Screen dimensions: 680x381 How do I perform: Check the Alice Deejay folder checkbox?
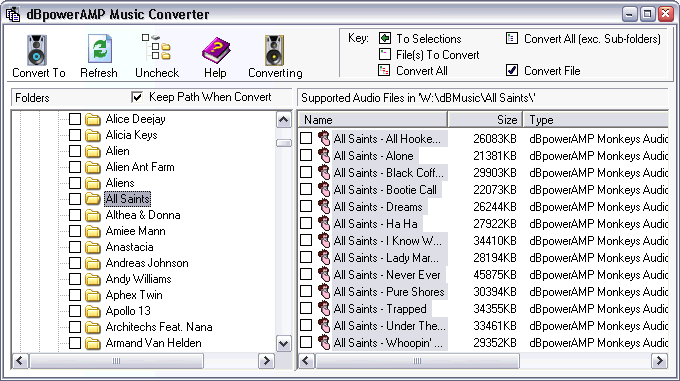75,119
